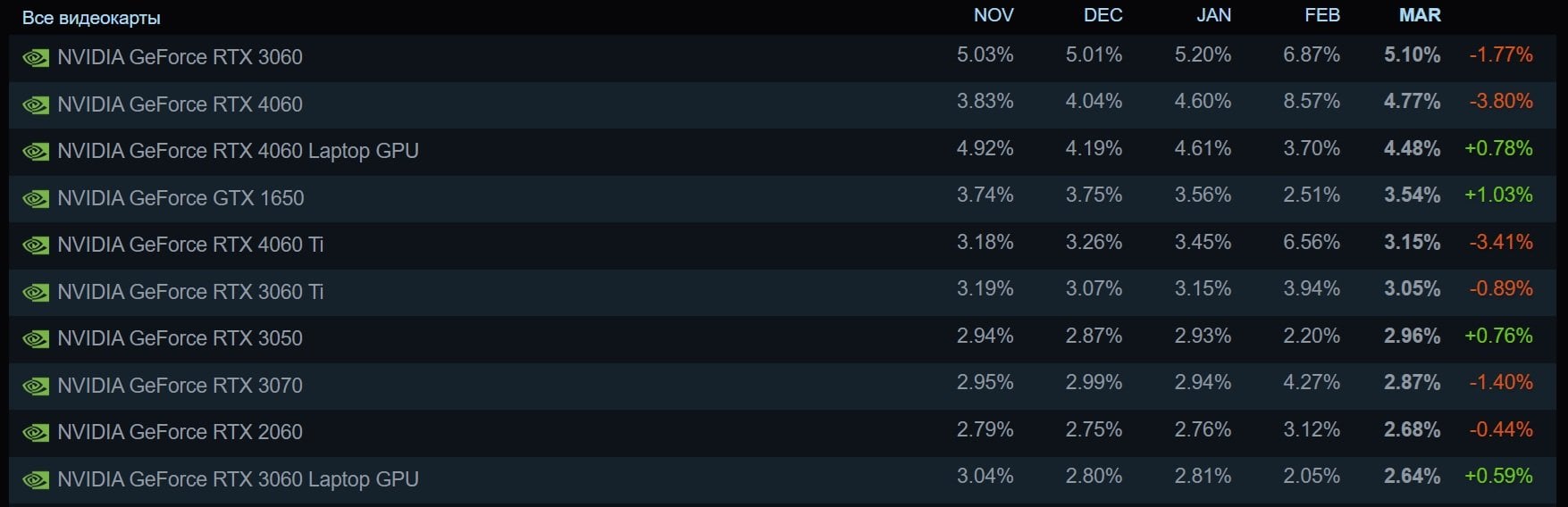The height and width of the screenshot is (507, 1568).
Task: Click the JAN column header
Action: point(1213,15)
